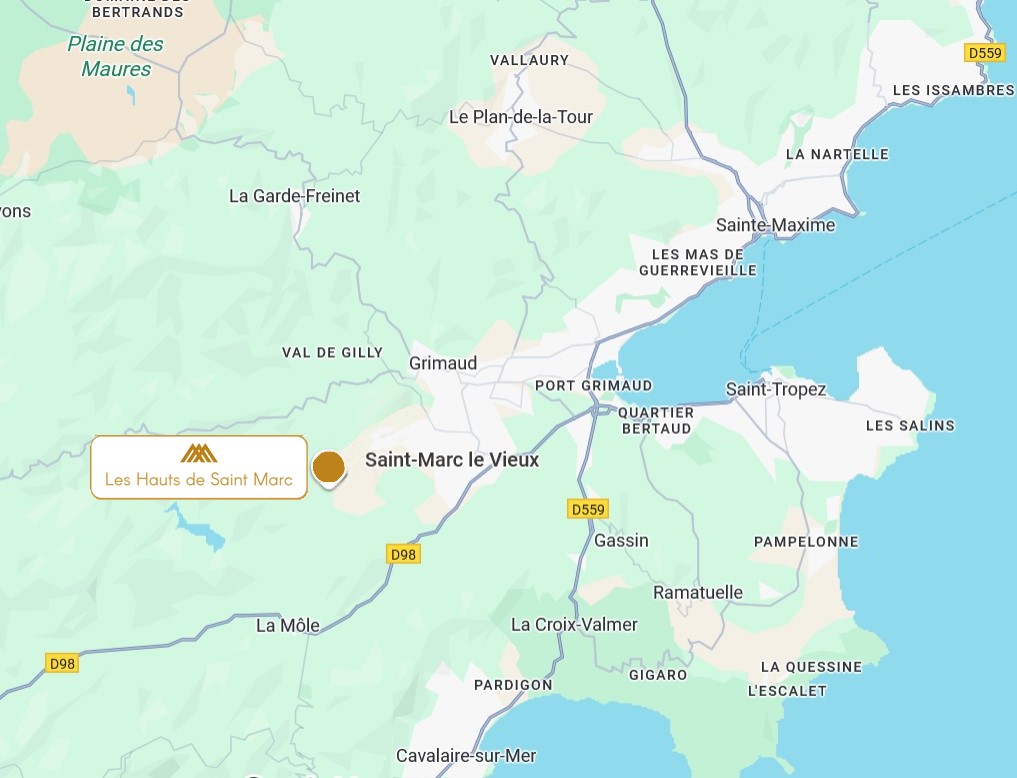1017x778 pixels.
Task: Click the orange location marker pin
Action: click(329, 467)
